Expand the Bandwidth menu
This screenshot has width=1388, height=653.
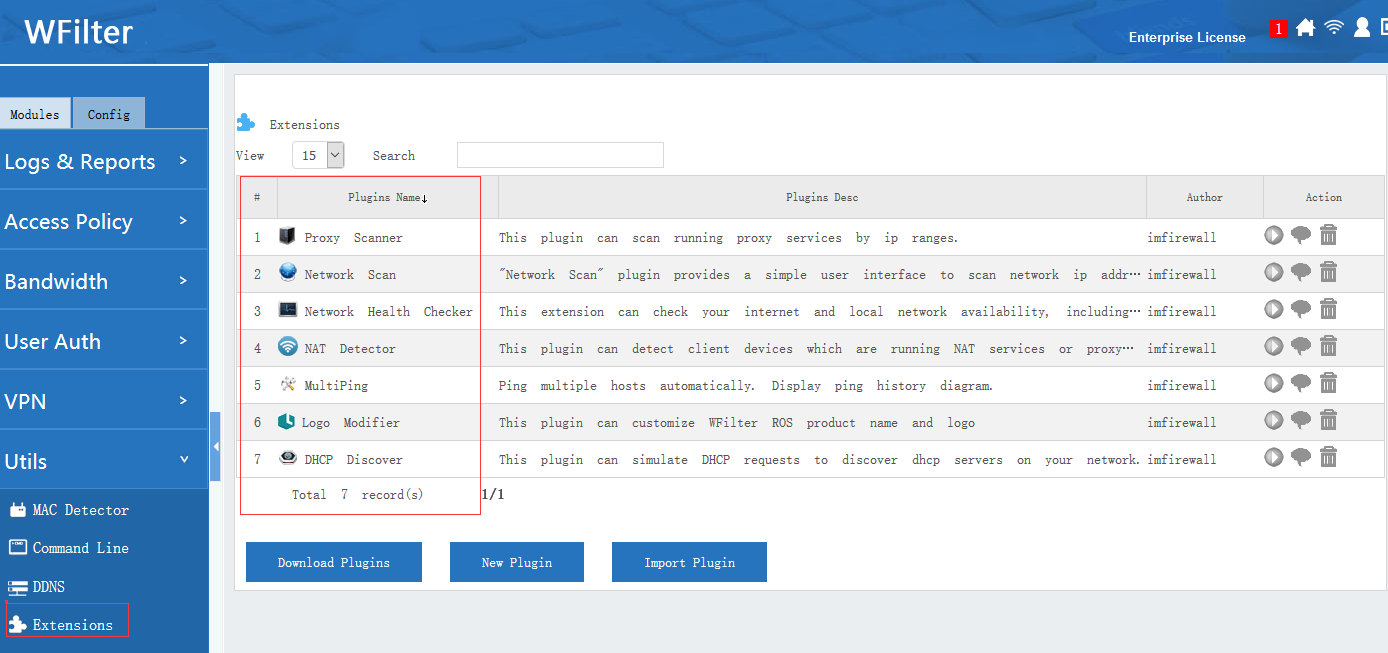104,281
